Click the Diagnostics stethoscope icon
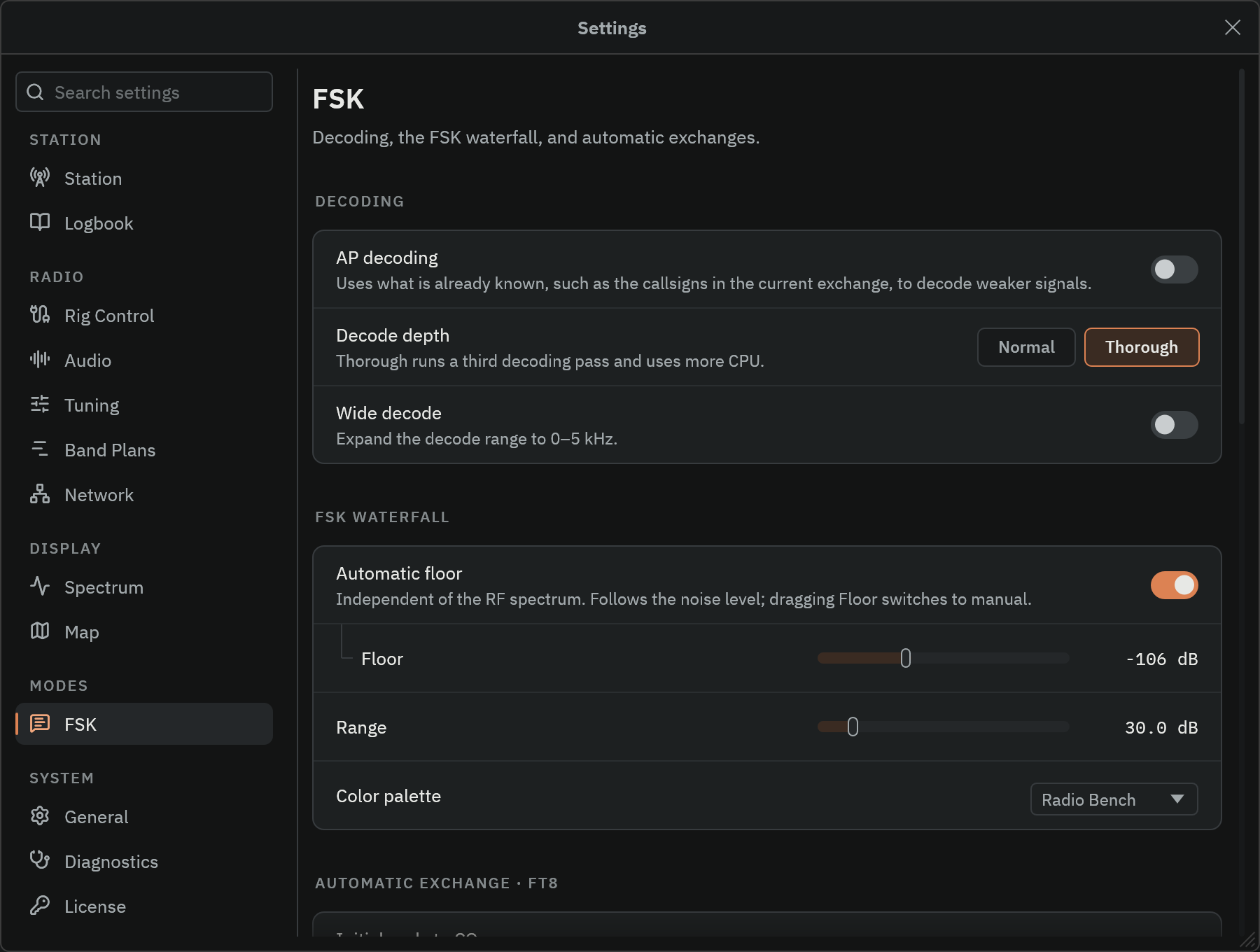Screen dimensions: 1260x952 [40, 861]
